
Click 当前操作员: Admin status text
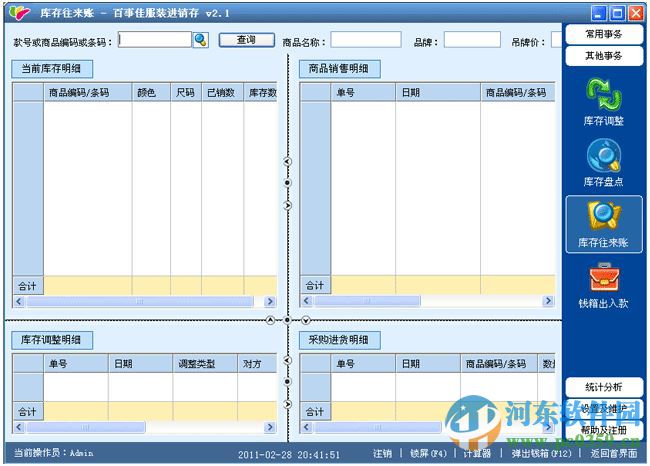[x=53, y=453]
